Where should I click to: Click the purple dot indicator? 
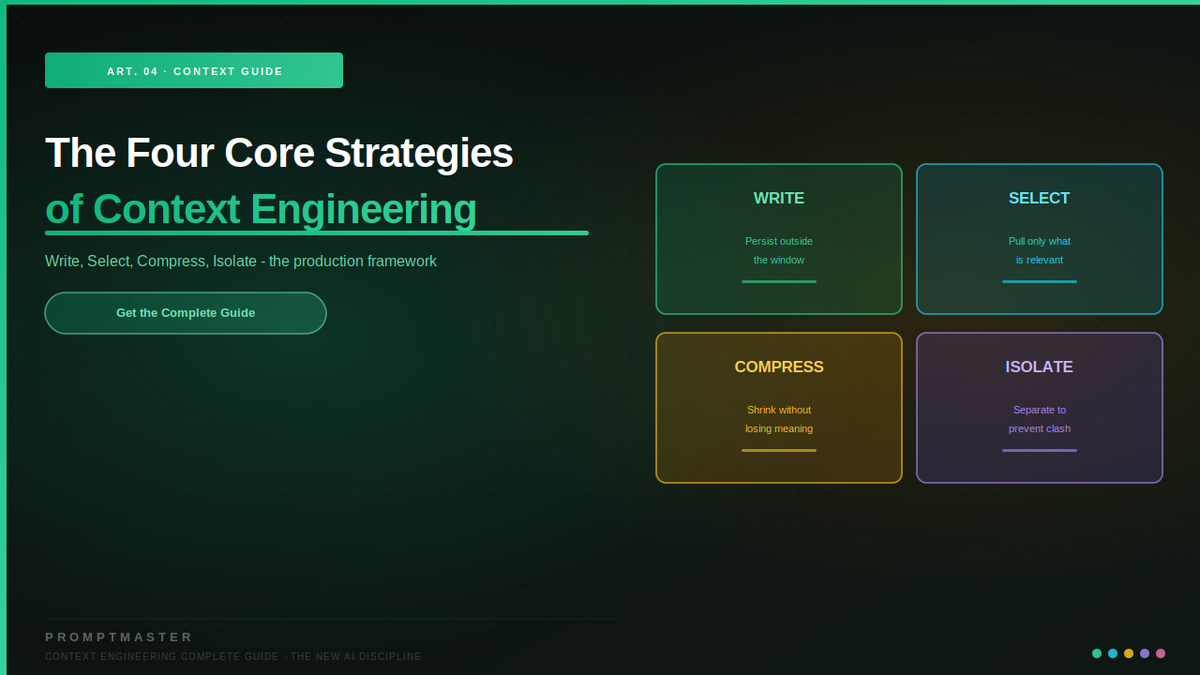(x=1145, y=653)
